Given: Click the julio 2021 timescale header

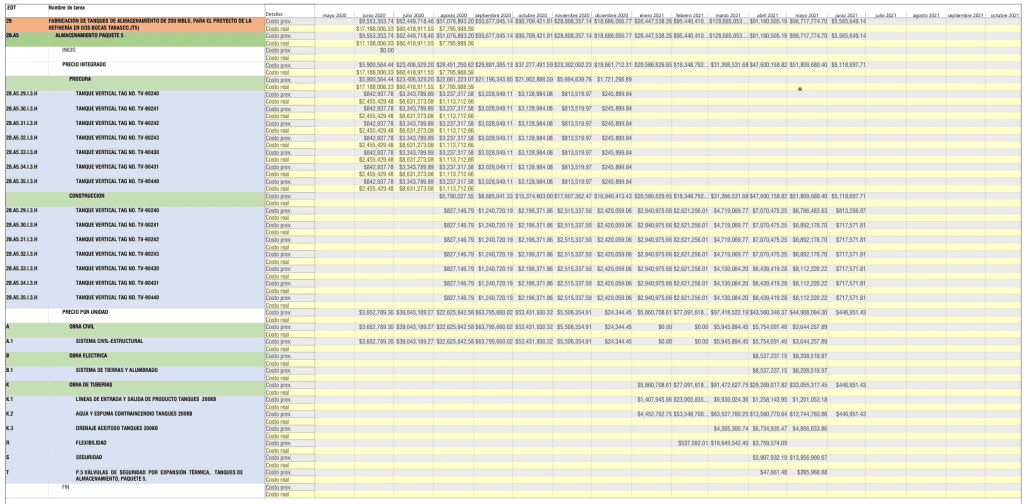Looking at the screenshot, I should [887, 17].
